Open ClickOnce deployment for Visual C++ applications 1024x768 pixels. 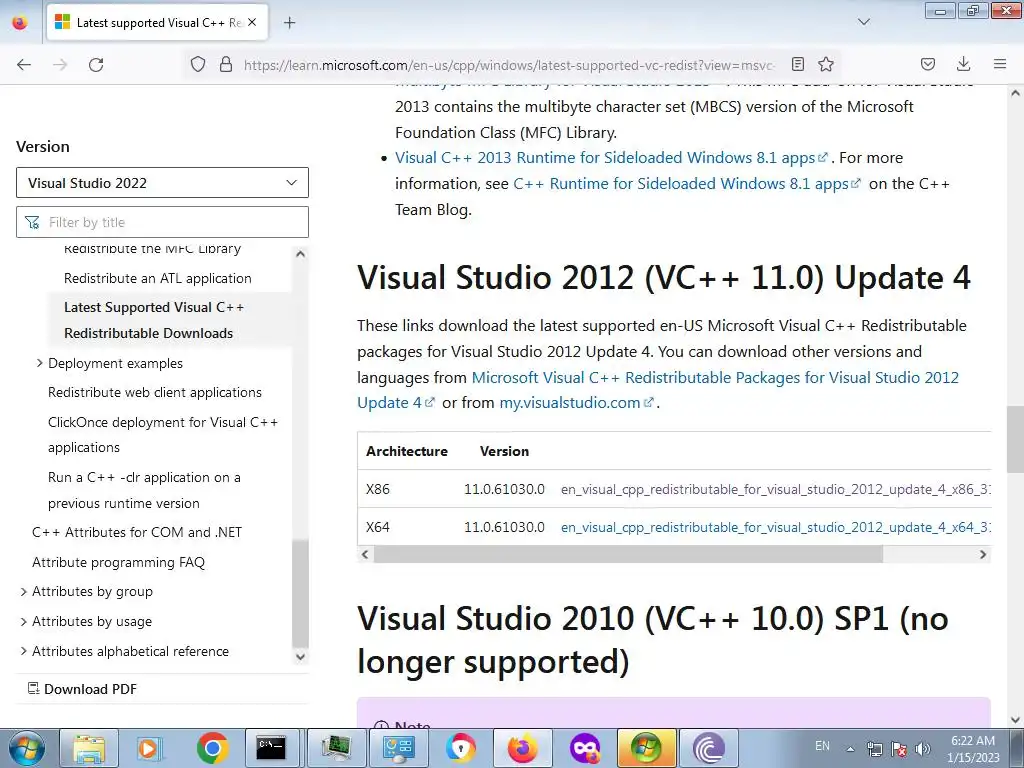pyautogui.click(x=163, y=435)
